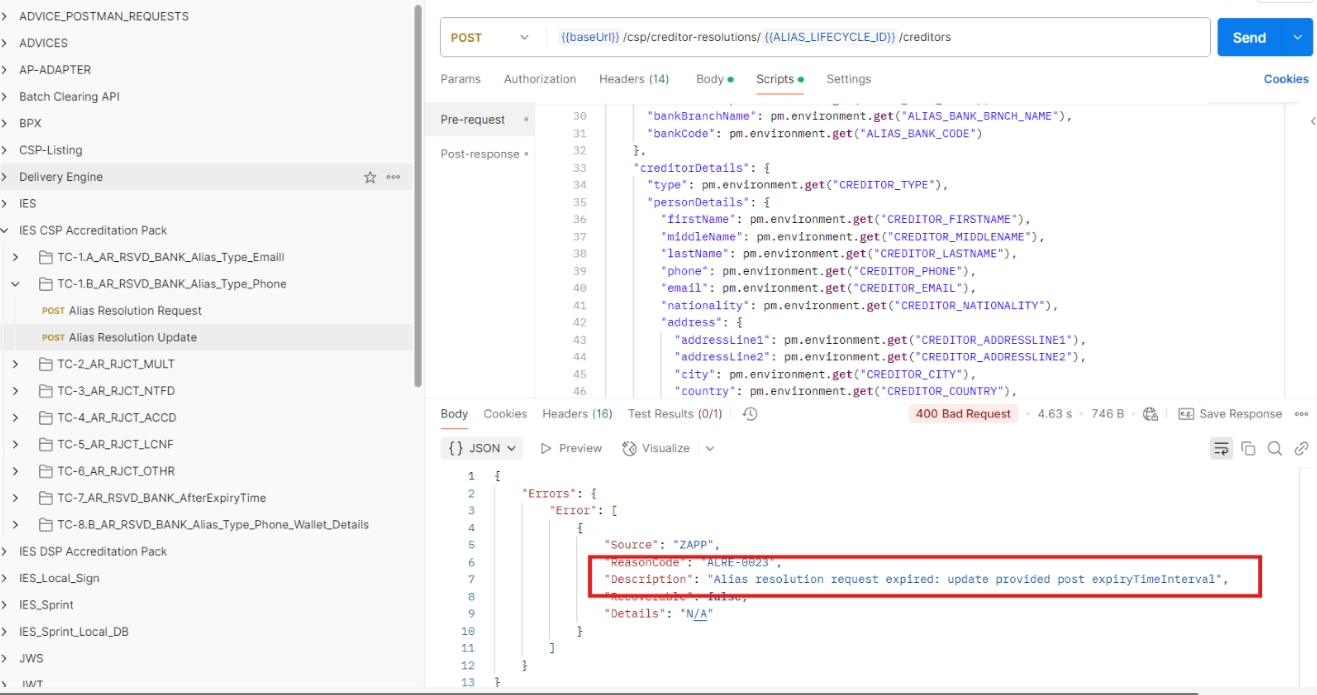Select the CSP-Listing collection
Viewport: 1317px width, 695px height.
pos(51,150)
